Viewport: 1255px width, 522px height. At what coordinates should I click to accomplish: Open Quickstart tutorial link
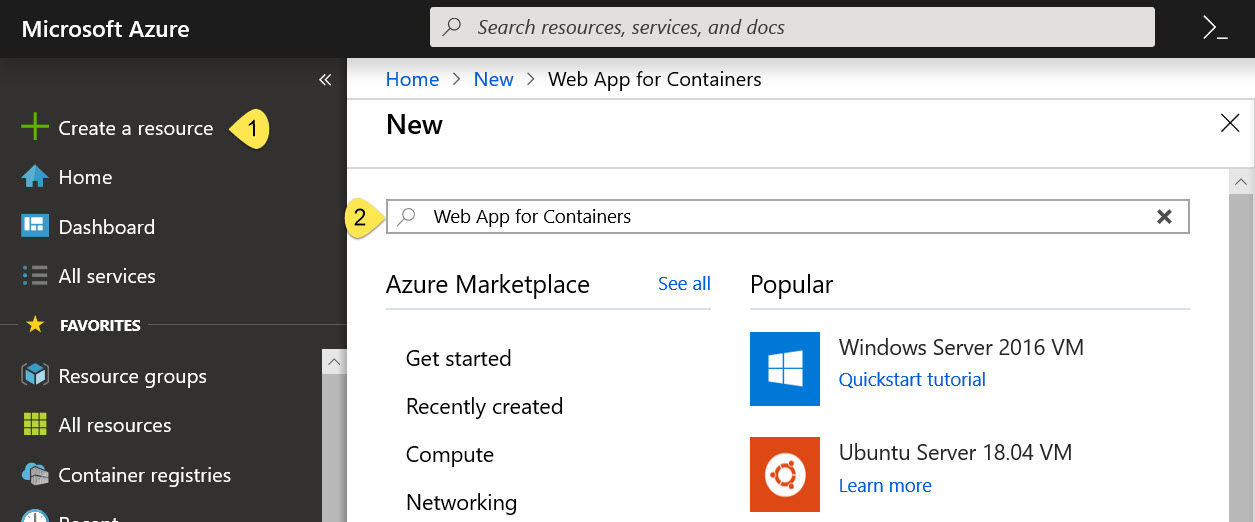pos(912,379)
